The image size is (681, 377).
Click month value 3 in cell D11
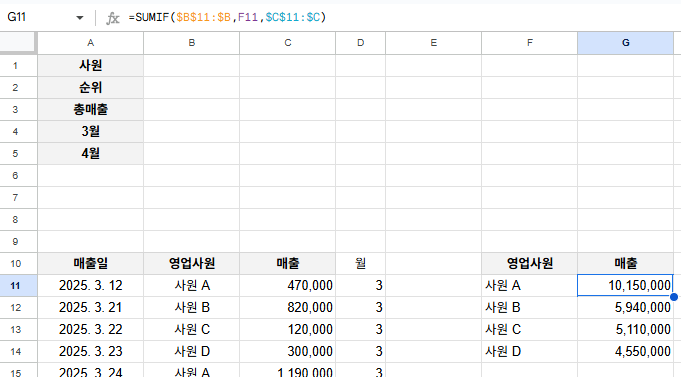360,285
